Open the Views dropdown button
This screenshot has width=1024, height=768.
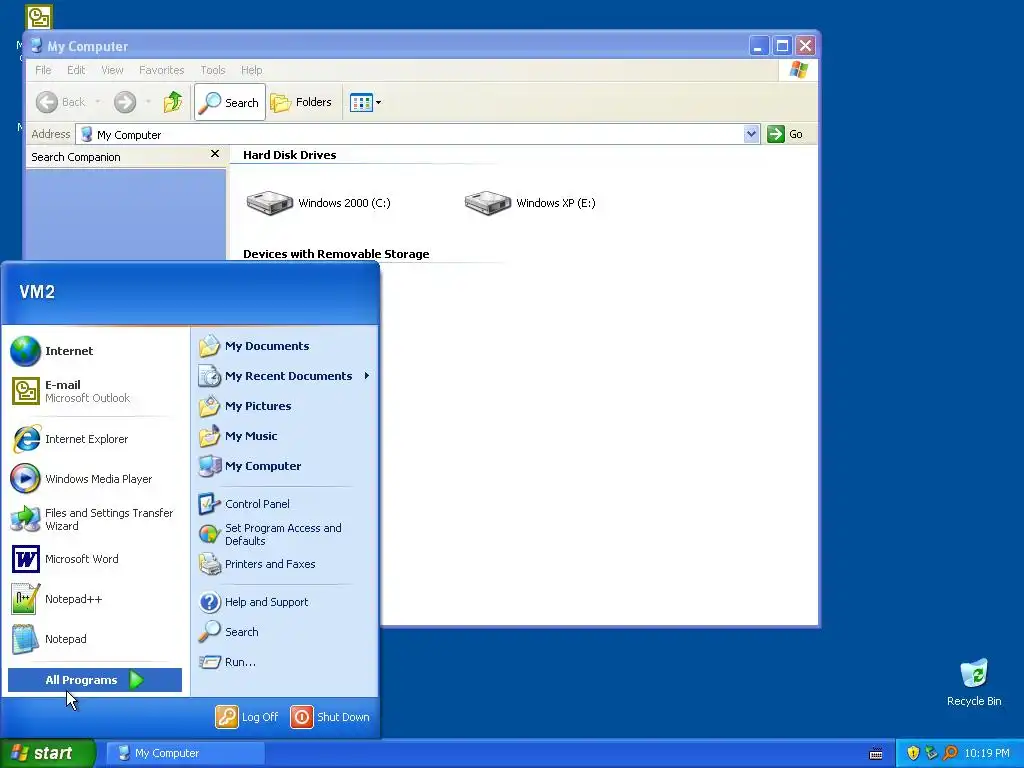(364, 102)
